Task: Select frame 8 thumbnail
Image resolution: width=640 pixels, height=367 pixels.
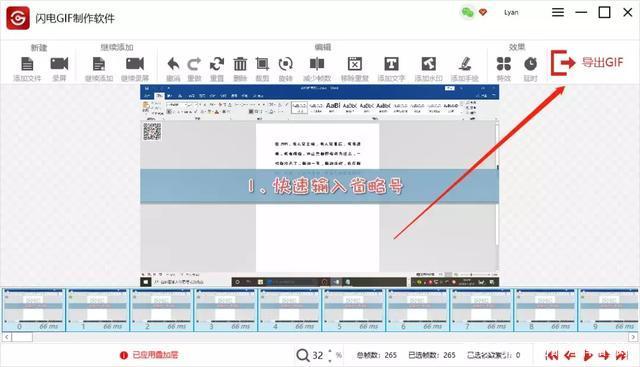Action: click(x=546, y=310)
